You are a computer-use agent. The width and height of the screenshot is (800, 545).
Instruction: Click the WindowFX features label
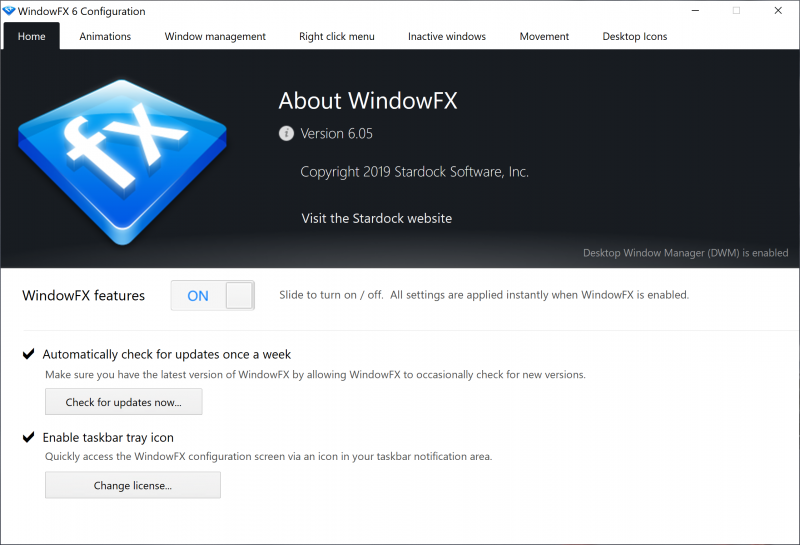[x=84, y=295]
